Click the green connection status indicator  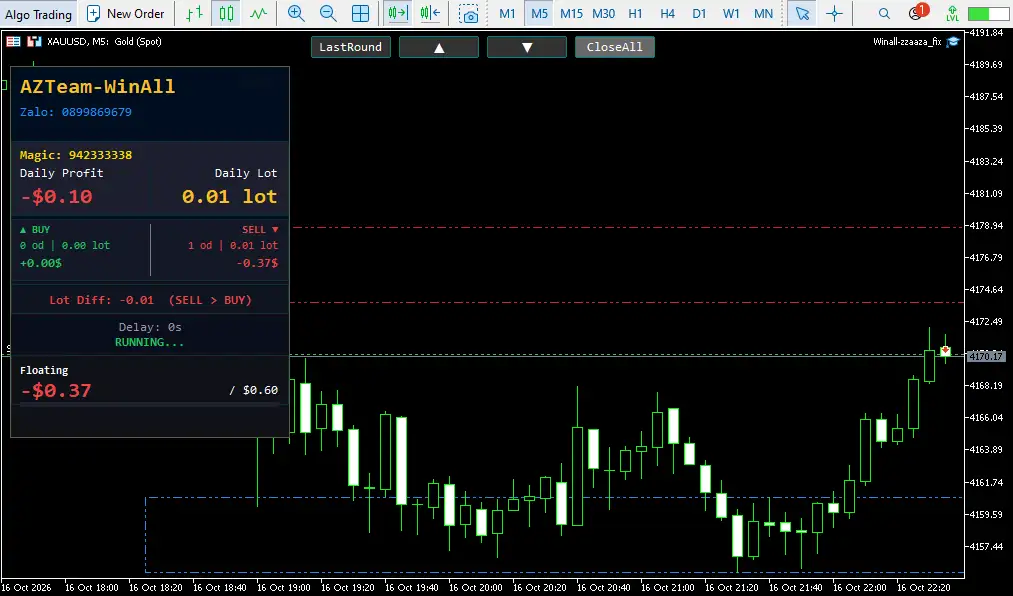point(988,14)
